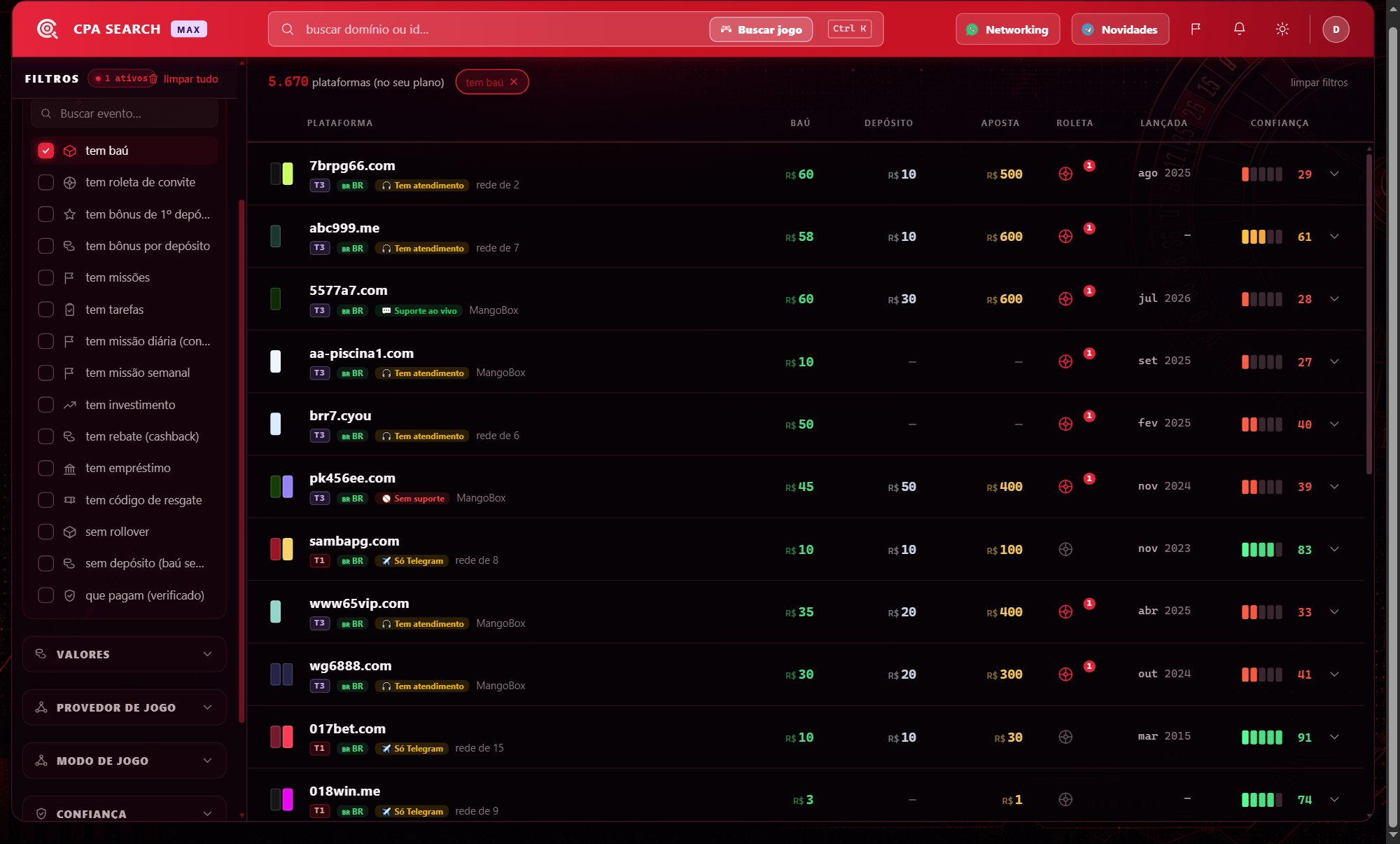Click the trash icon beside limpar tudo
Image resolution: width=1400 pixels, height=844 pixels.
click(153, 79)
